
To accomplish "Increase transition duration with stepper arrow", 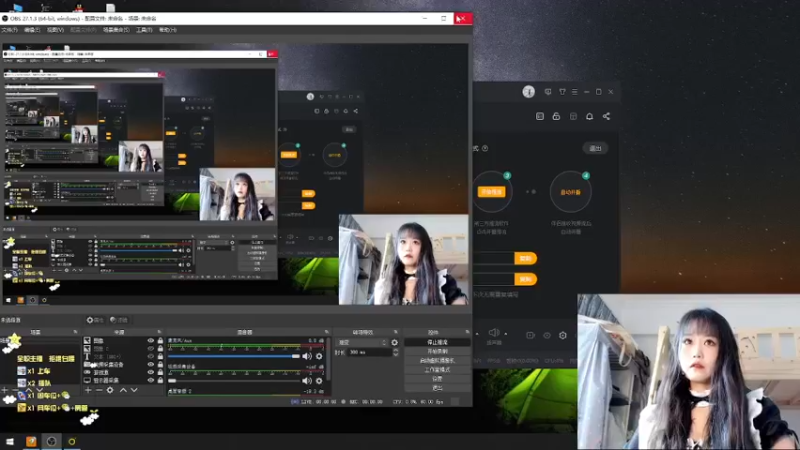I will [x=395, y=351].
